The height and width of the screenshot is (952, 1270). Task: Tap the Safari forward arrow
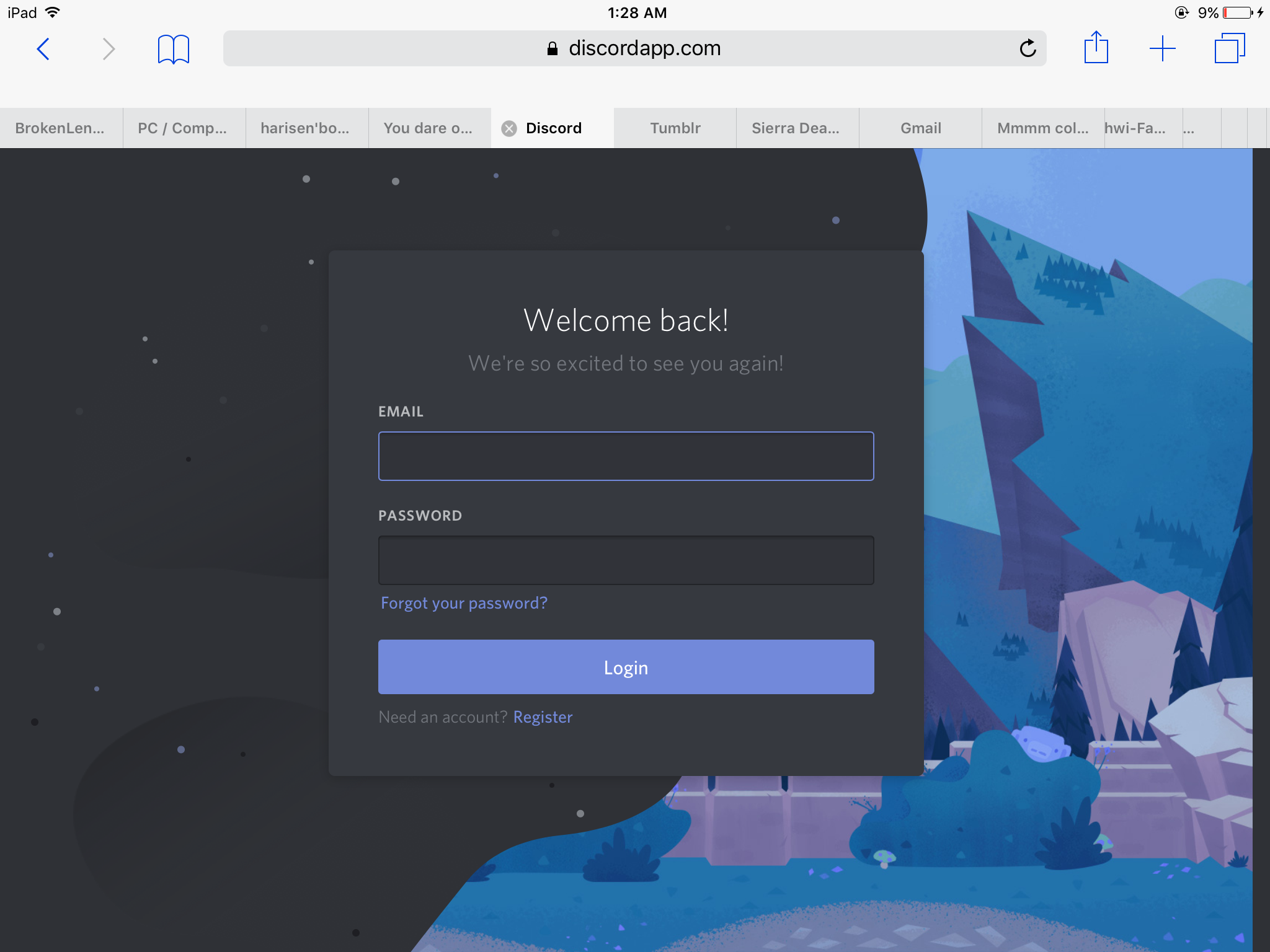point(109,49)
